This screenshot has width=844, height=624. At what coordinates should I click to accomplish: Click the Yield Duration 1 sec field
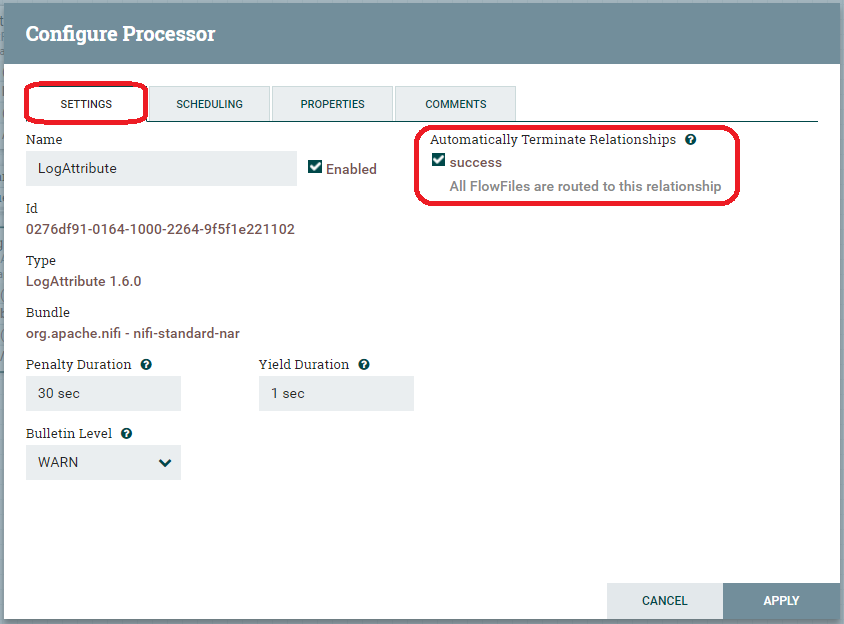pyautogui.click(x=336, y=394)
